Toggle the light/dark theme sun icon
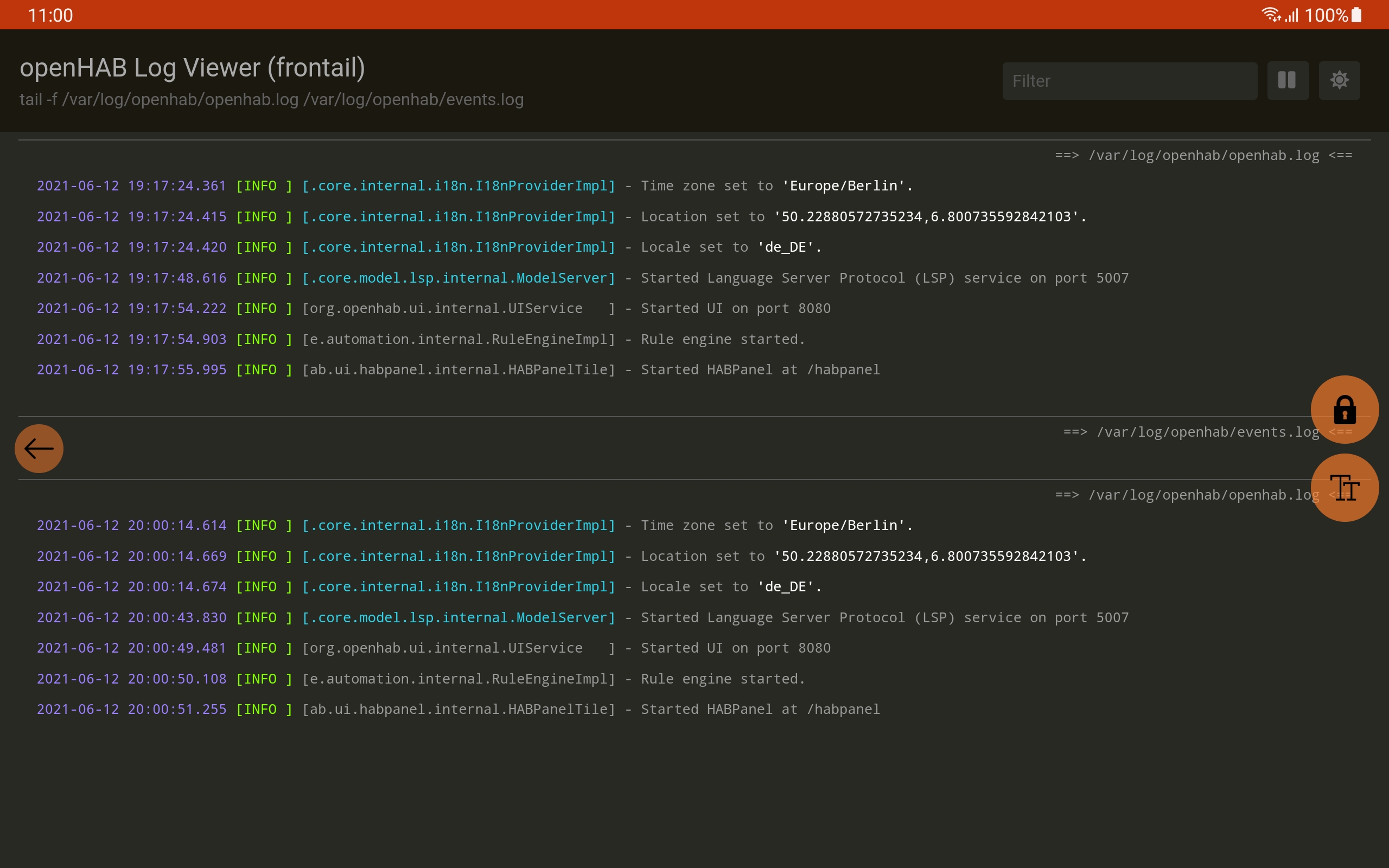This screenshot has height=868, width=1389. coord(1339,80)
